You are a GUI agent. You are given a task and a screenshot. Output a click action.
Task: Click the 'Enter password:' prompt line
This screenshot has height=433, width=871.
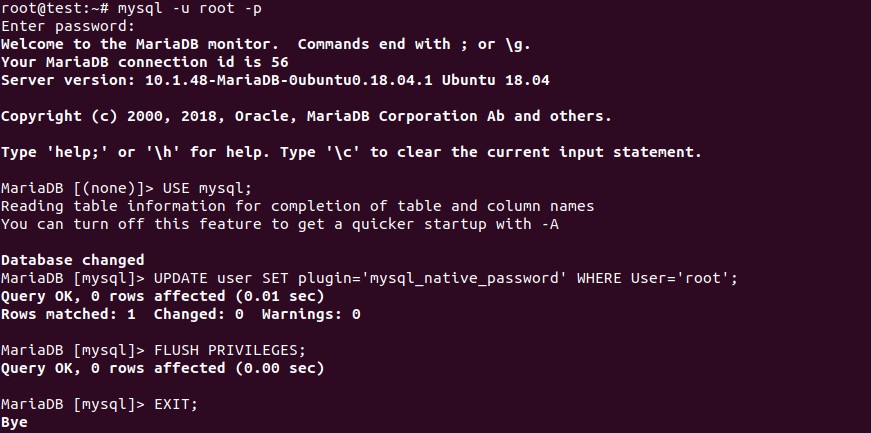pyautogui.click(x=68, y=26)
